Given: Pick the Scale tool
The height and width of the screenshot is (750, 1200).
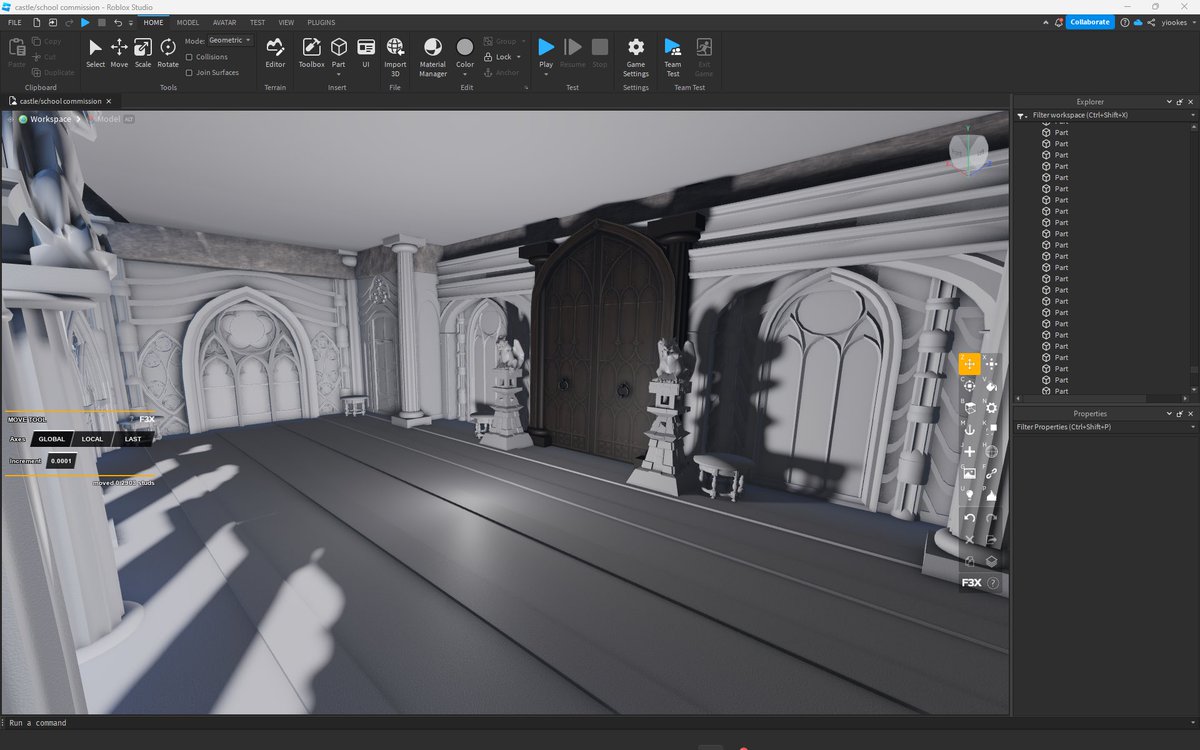Looking at the screenshot, I should point(143,54).
